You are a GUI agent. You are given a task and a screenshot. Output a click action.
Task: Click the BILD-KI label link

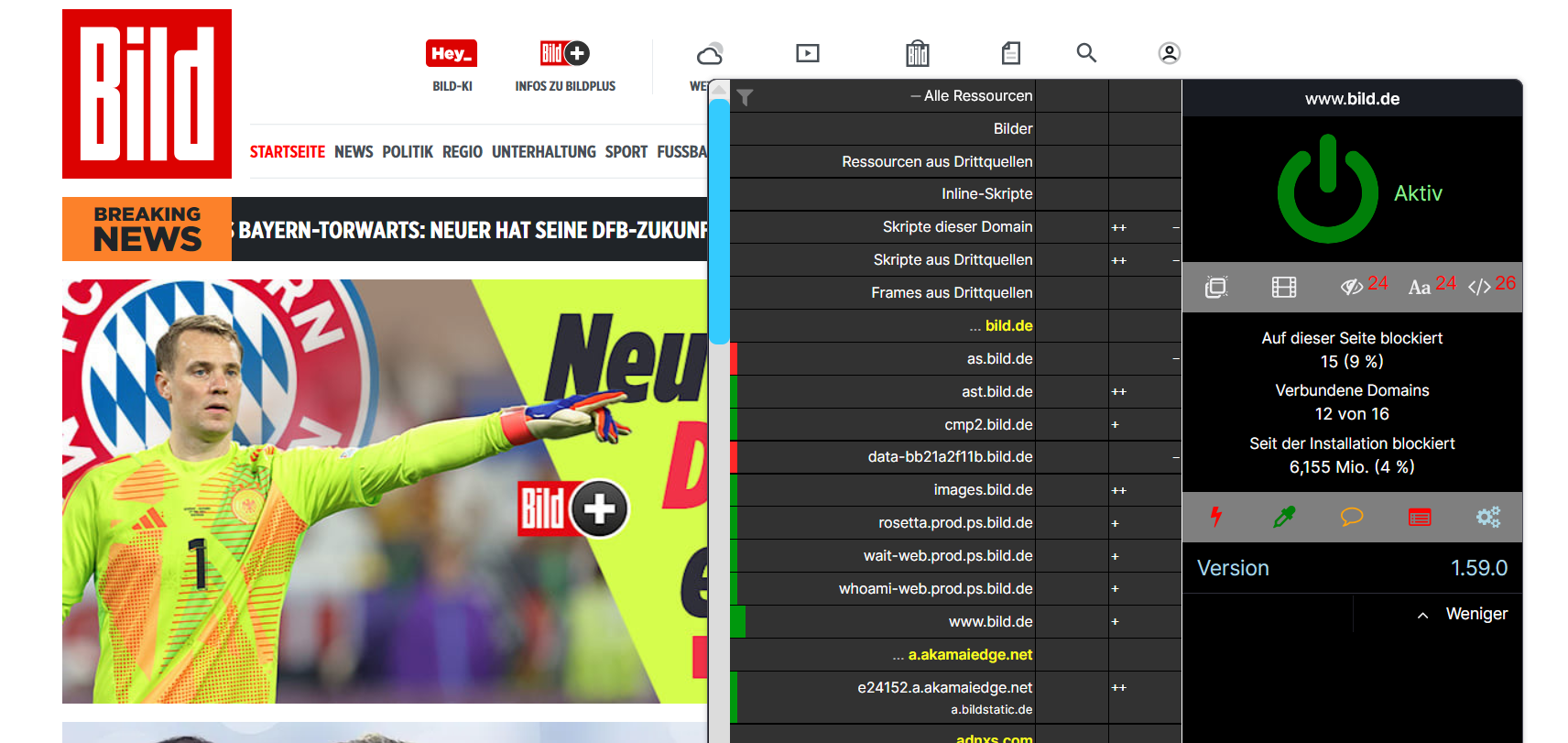452,86
